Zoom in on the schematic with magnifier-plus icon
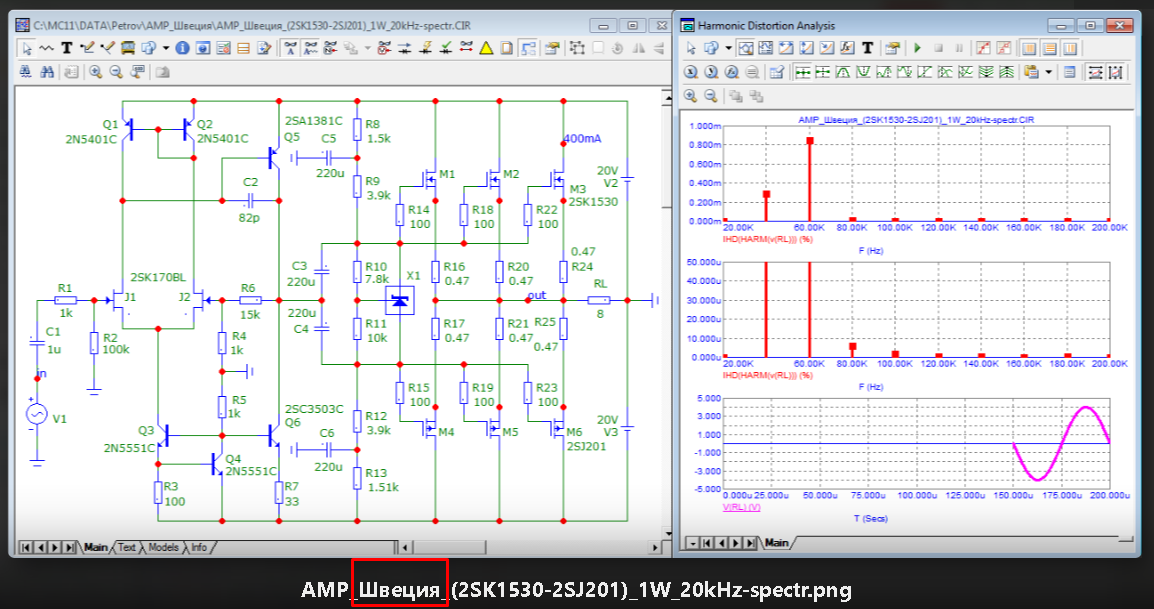 [96, 71]
